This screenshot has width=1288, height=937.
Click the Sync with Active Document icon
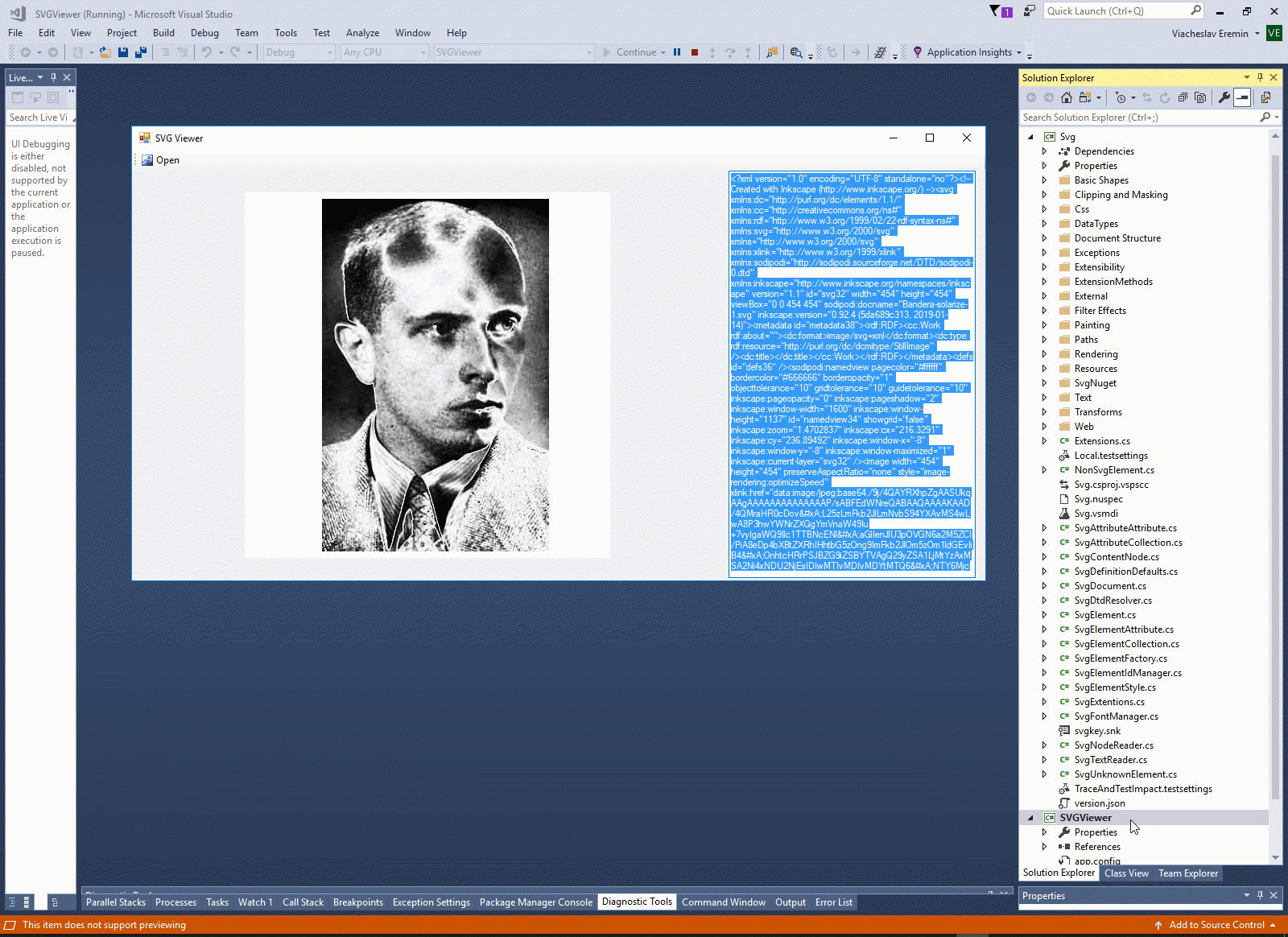pyautogui.click(x=1147, y=97)
